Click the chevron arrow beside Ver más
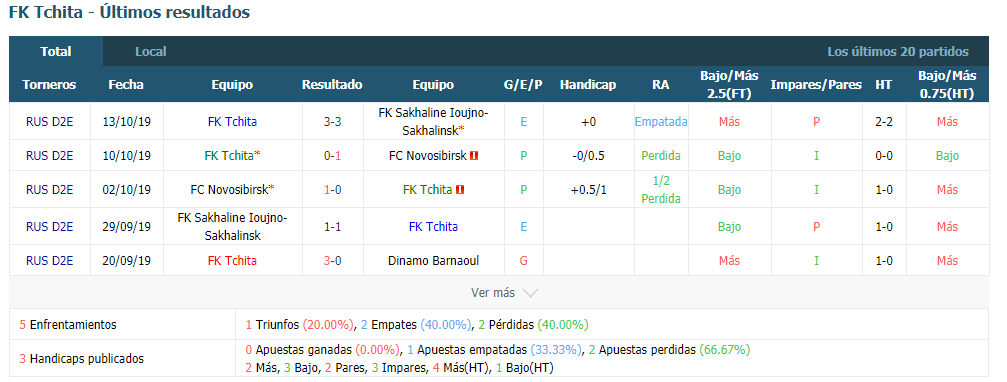The height and width of the screenshot is (382, 1007). coord(530,293)
